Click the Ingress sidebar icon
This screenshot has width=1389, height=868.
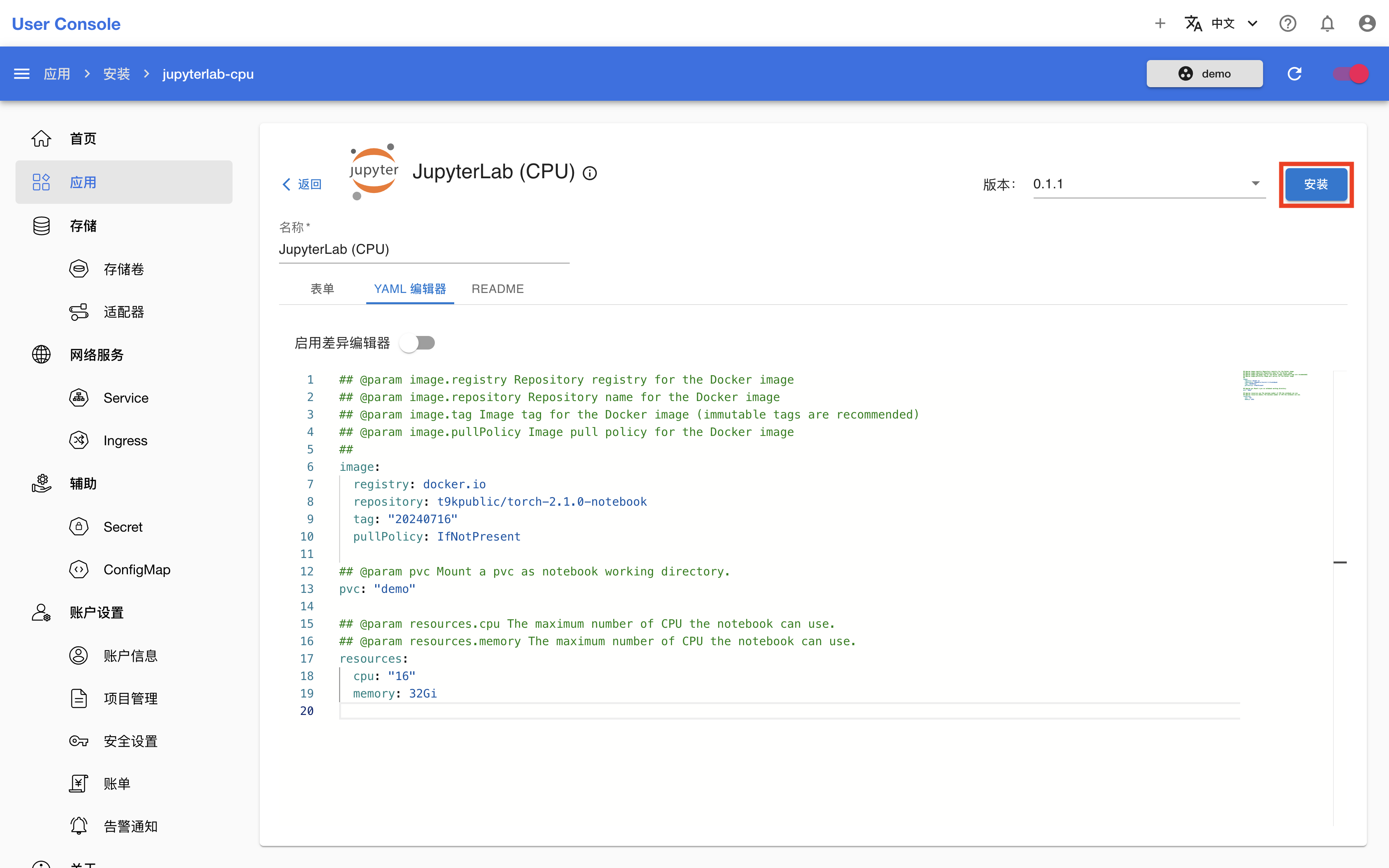tap(79, 440)
